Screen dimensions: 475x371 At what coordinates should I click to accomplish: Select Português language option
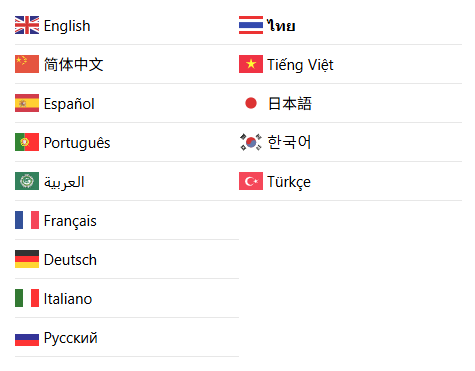(127, 142)
